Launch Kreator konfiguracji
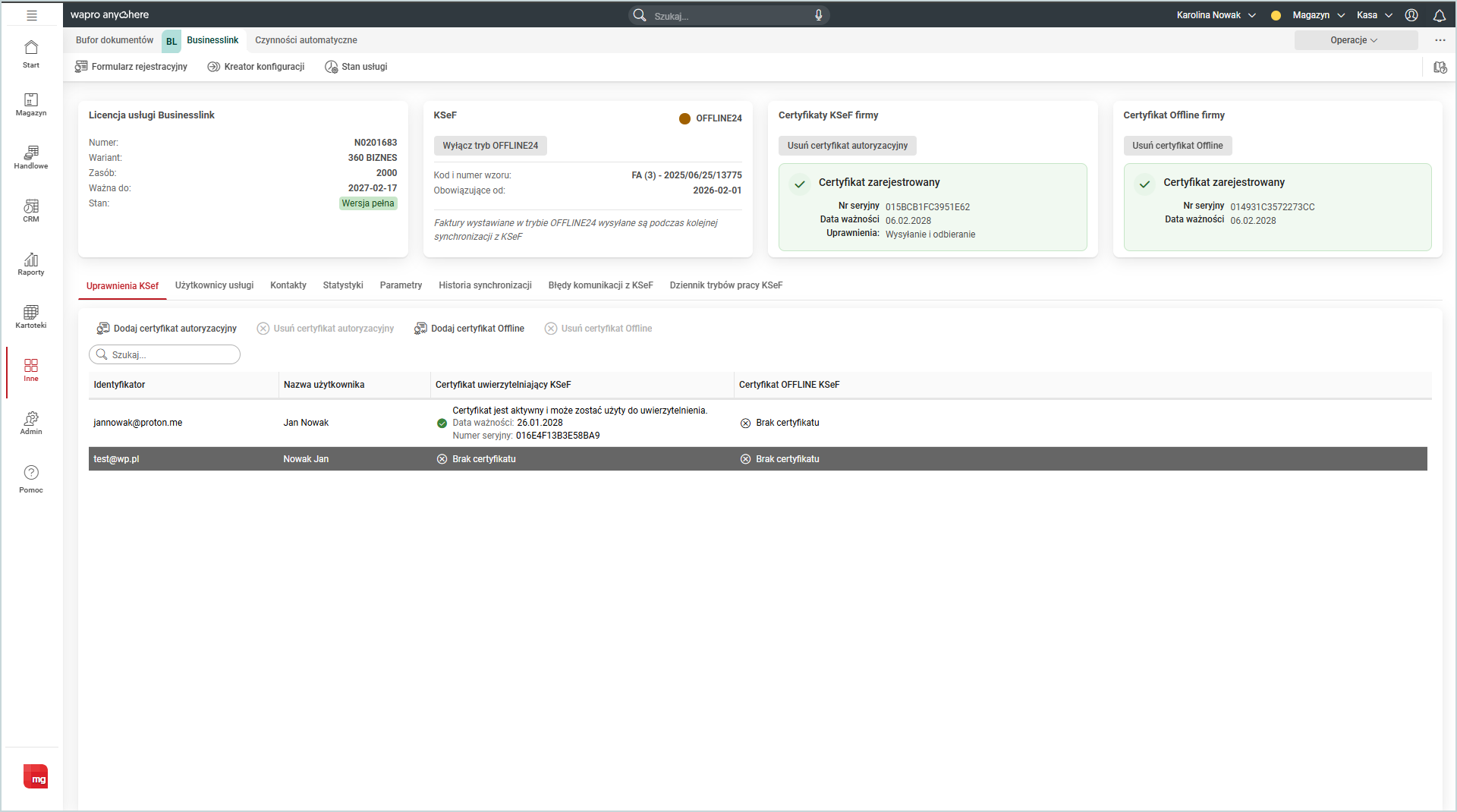This screenshot has width=1457, height=812. pos(256,67)
